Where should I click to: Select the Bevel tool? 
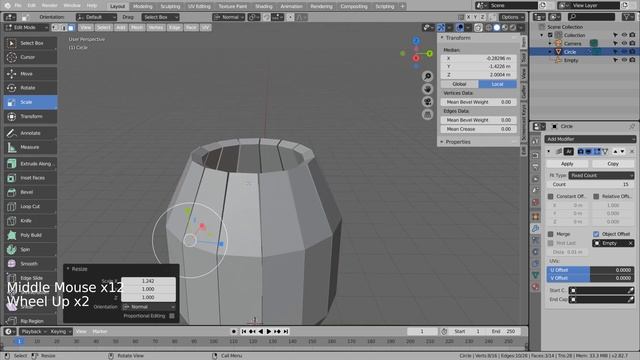[31, 192]
